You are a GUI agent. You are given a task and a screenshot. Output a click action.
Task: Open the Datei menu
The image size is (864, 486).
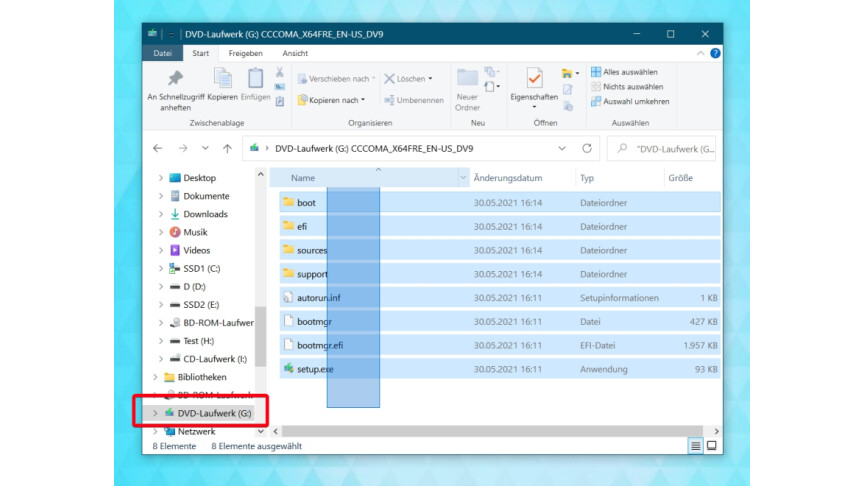point(163,53)
